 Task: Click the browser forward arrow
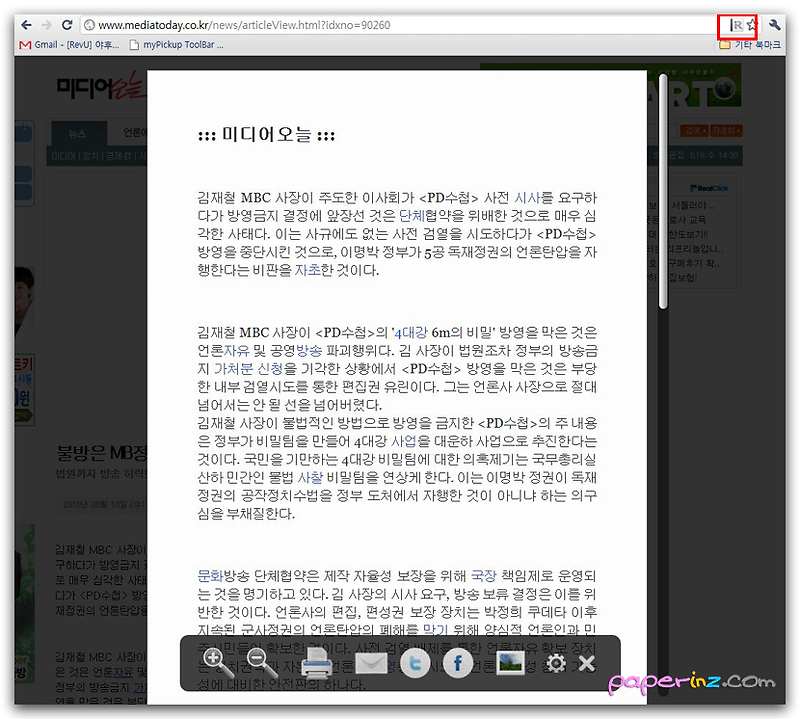(46, 24)
